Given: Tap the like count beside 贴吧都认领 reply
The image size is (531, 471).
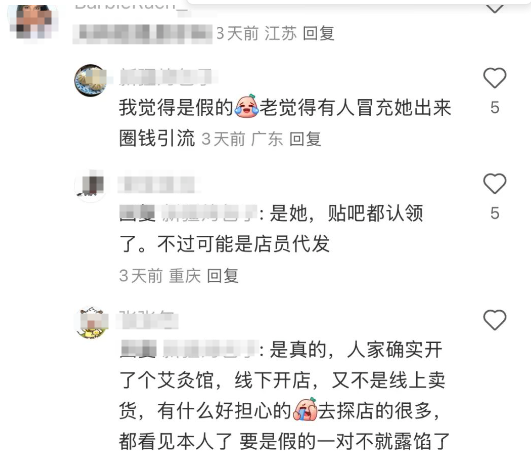Looking at the screenshot, I should (x=495, y=213).
